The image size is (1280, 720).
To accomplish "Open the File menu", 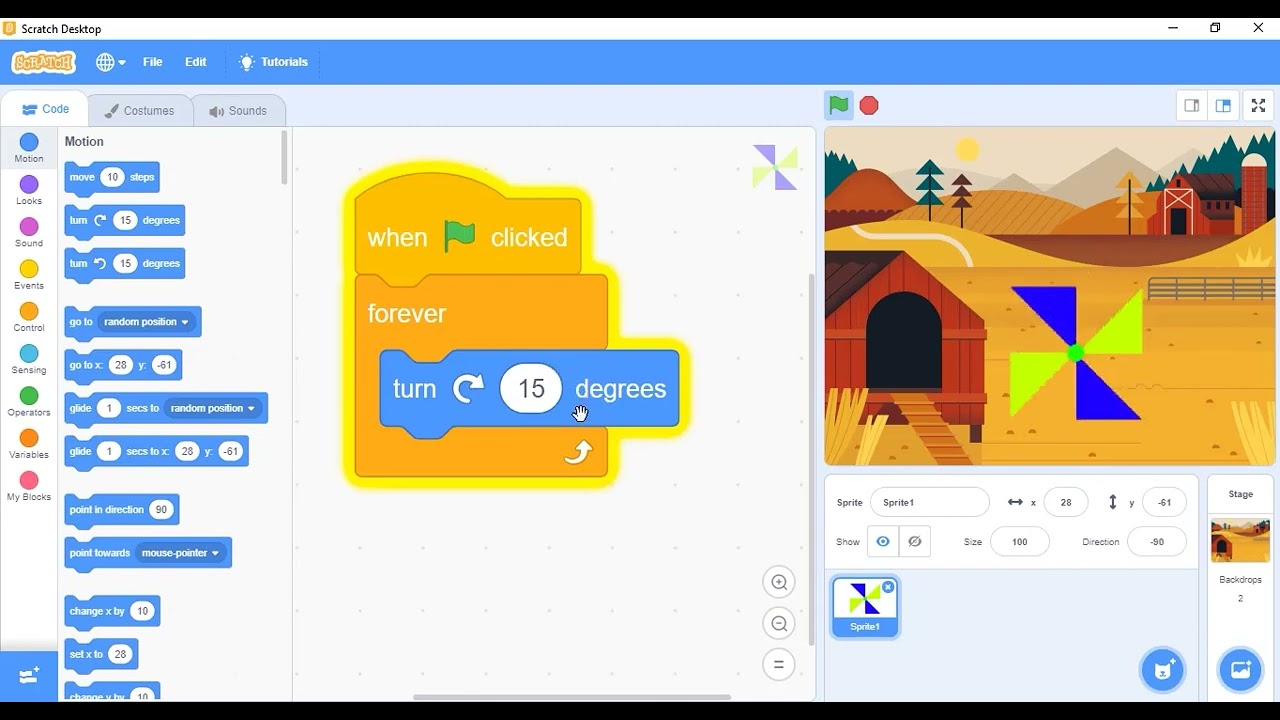I will tap(152, 62).
